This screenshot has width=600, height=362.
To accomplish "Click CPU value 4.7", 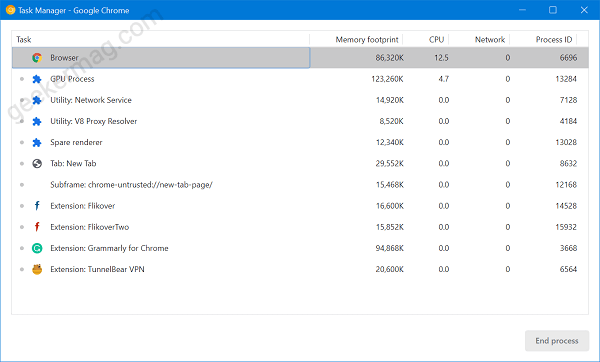I will [443, 79].
